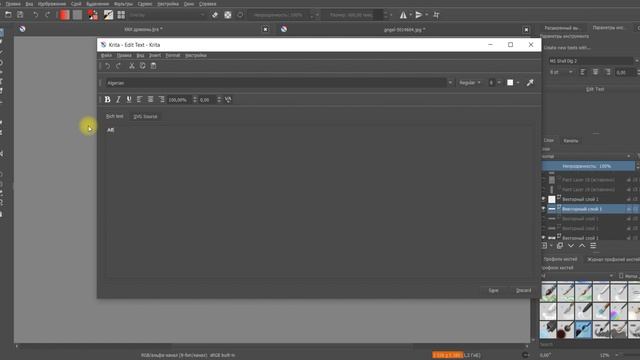Open Format menu in Edit Text dialog
Image resolution: width=640 pixels, height=360 pixels.
pos(173,55)
